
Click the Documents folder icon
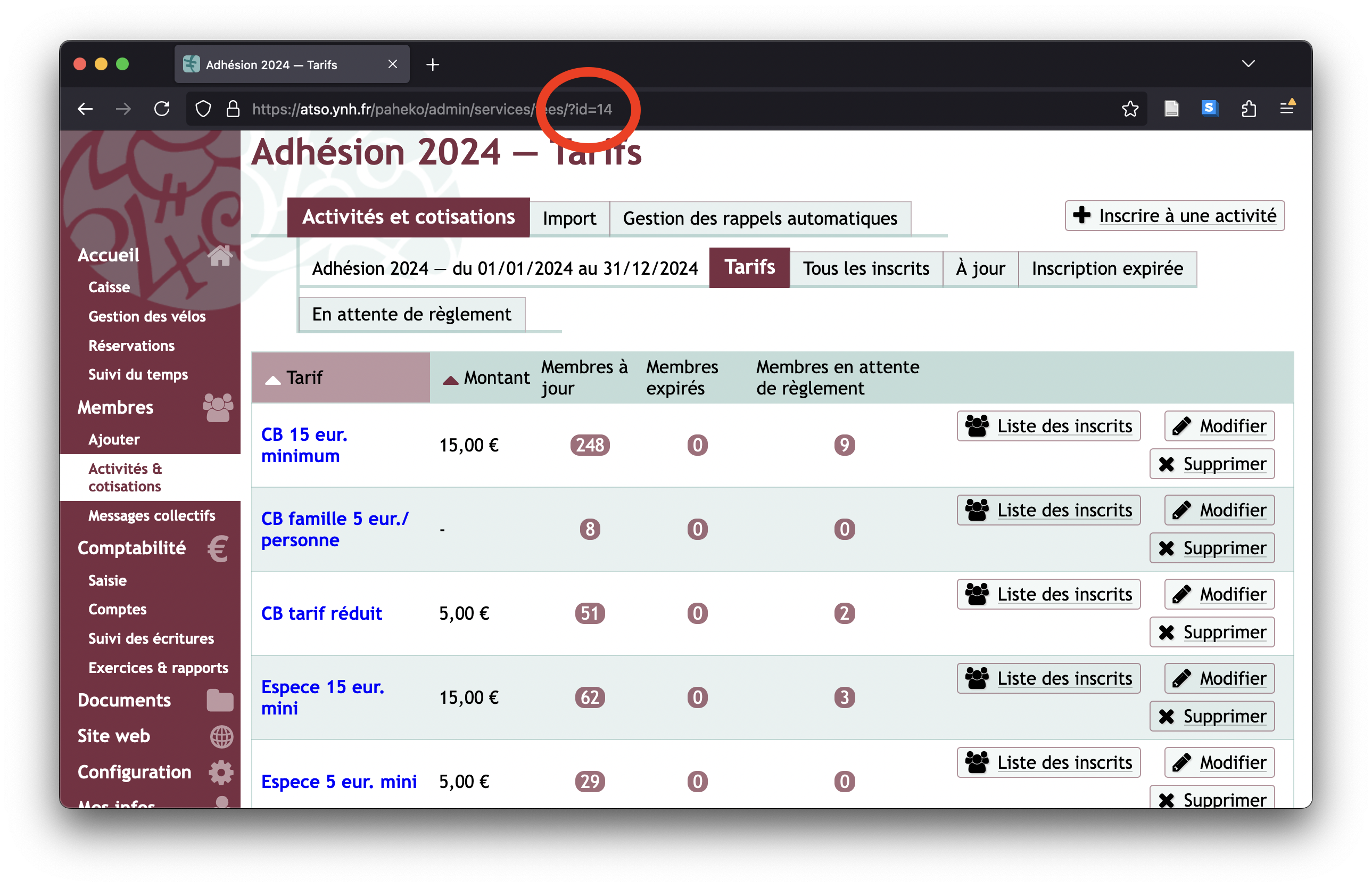[x=219, y=700]
